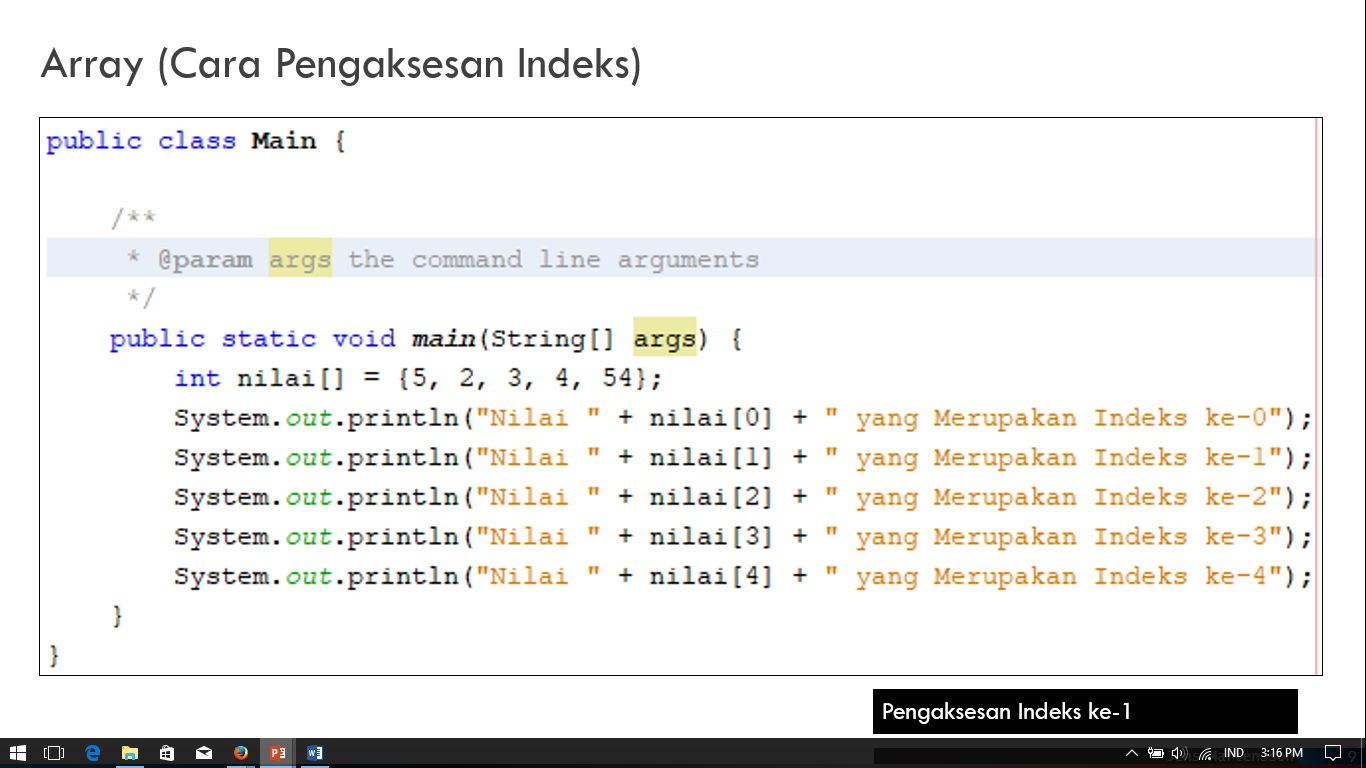This screenshot has width=1366, height=768.
Task: Check battery status in the system tray
Action: [x=1157, y=753]
